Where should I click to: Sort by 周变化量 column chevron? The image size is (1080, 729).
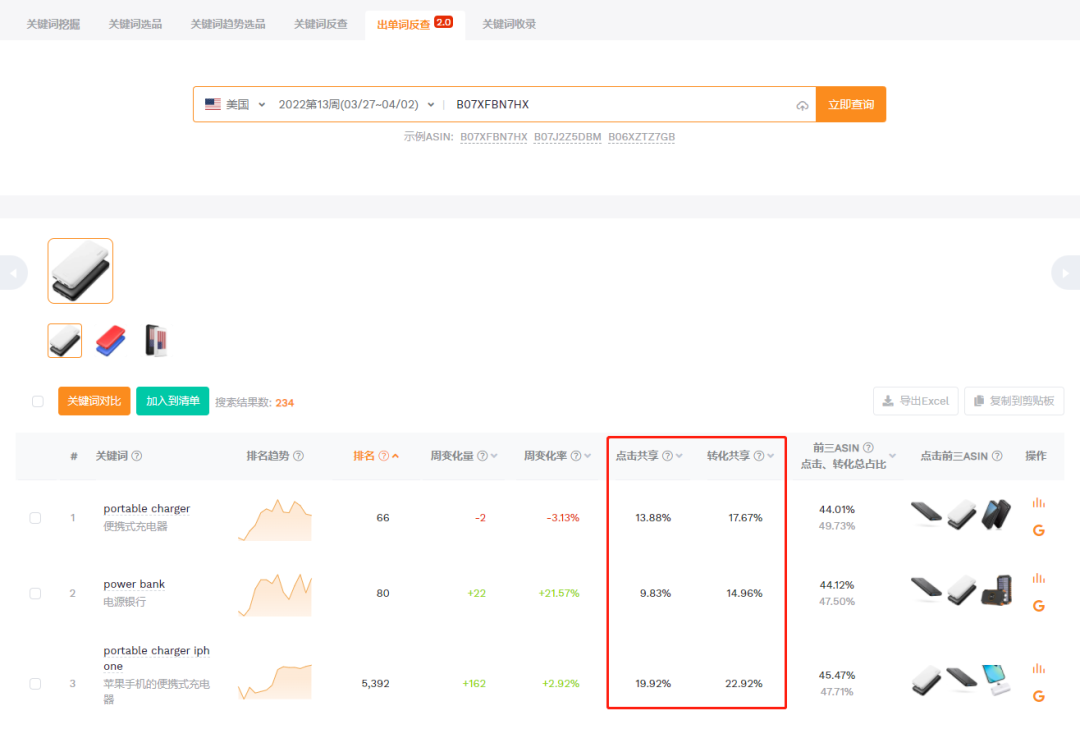494,455
